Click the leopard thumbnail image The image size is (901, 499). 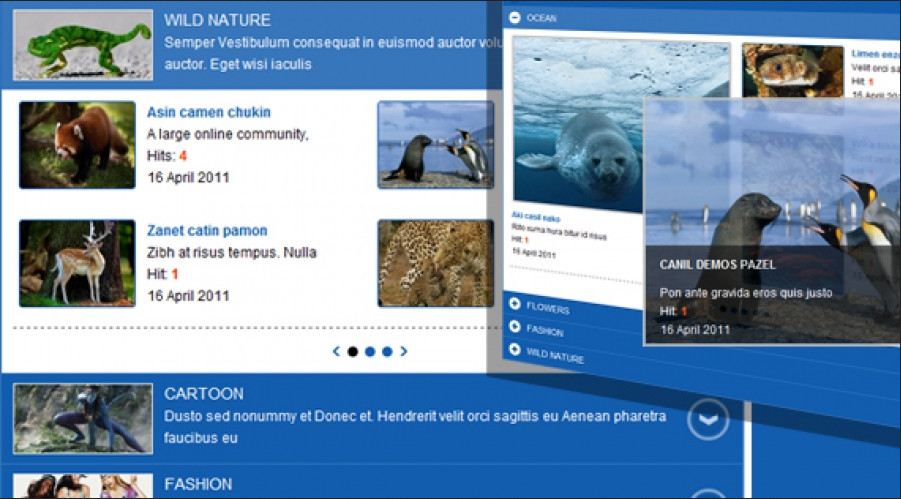click(436, 263)
